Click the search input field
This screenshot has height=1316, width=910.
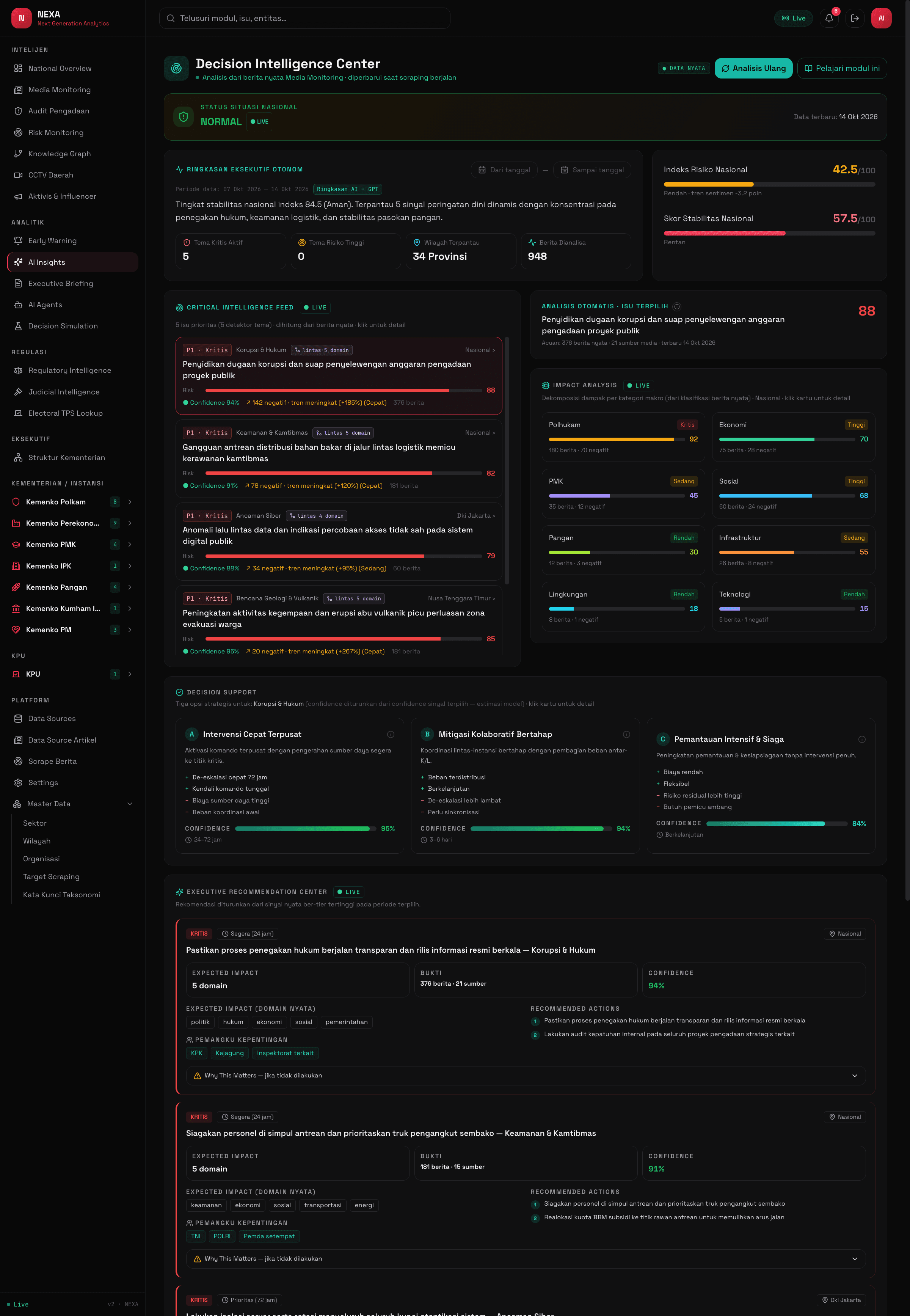pos(304,18)
